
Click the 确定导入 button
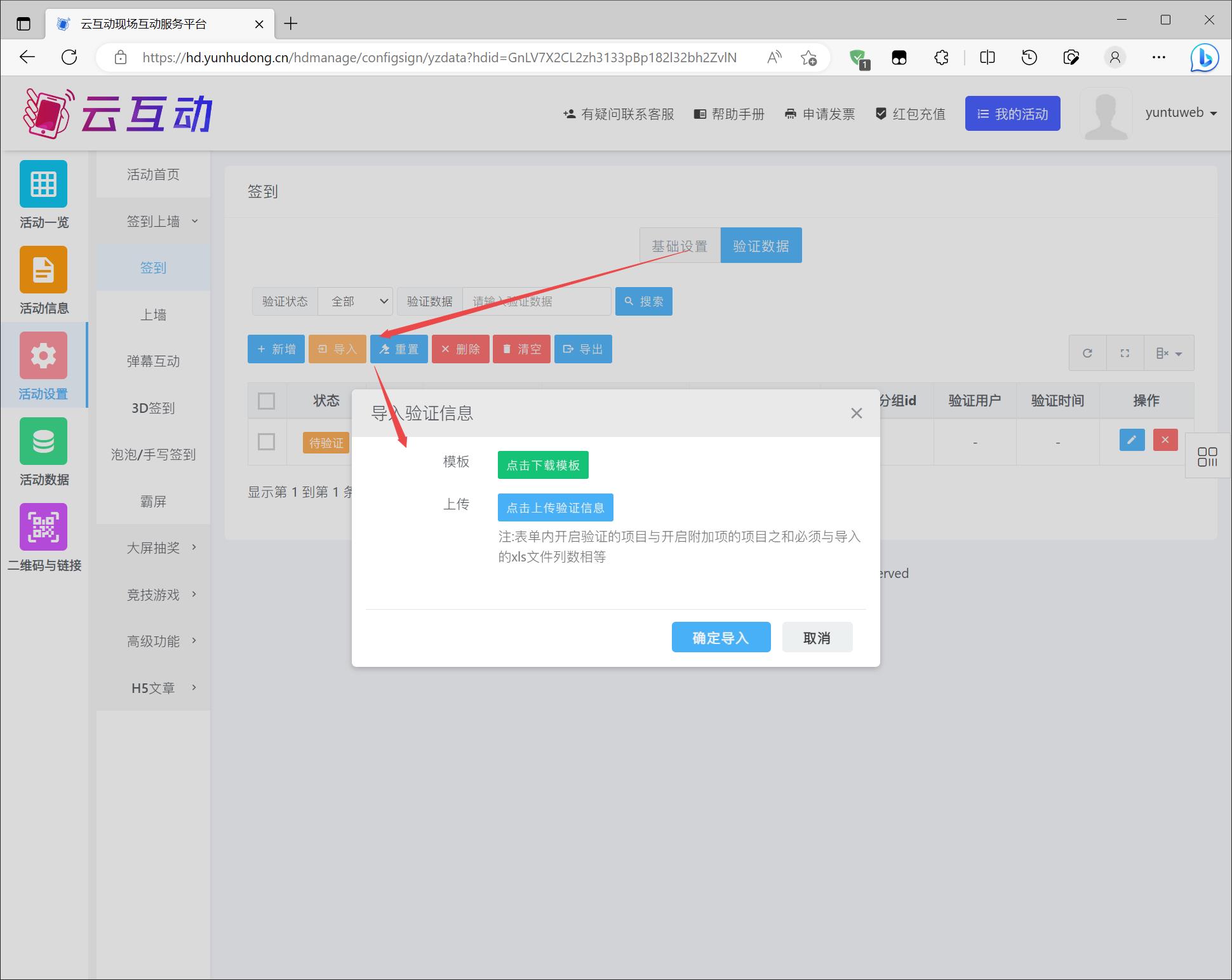coord(721,637)
